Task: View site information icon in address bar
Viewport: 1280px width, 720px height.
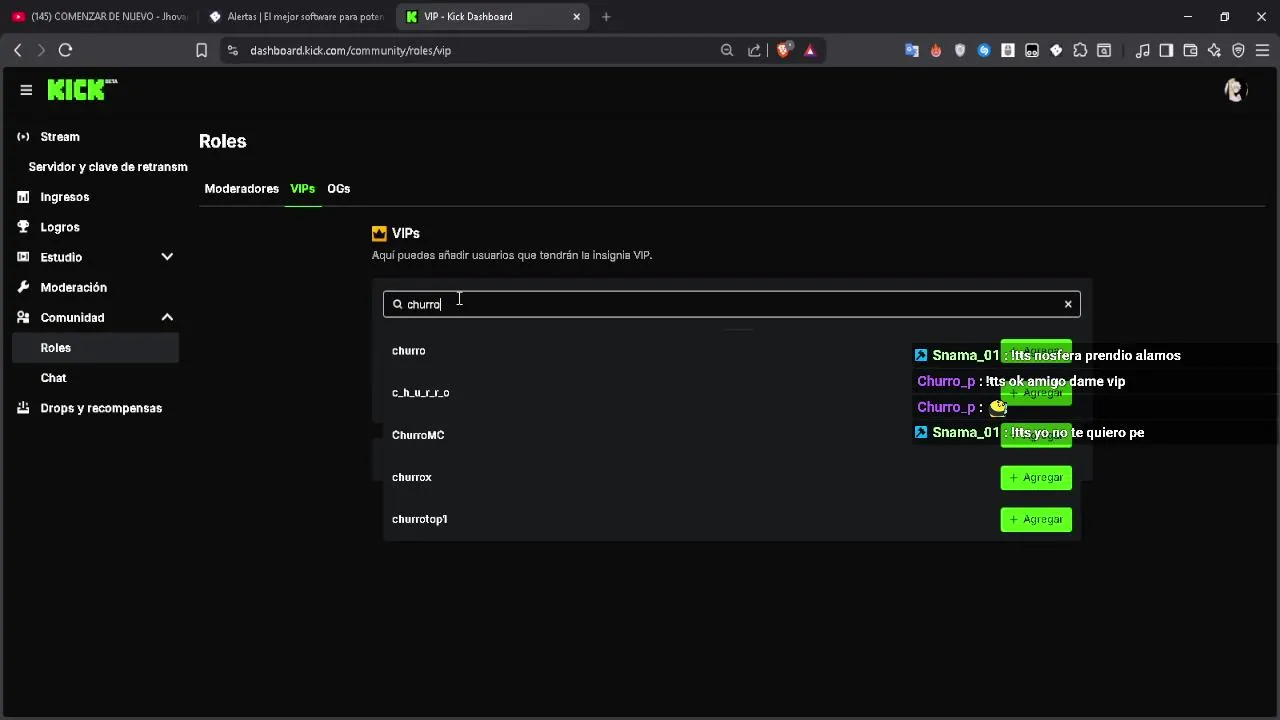Action: tap(232, 50)
